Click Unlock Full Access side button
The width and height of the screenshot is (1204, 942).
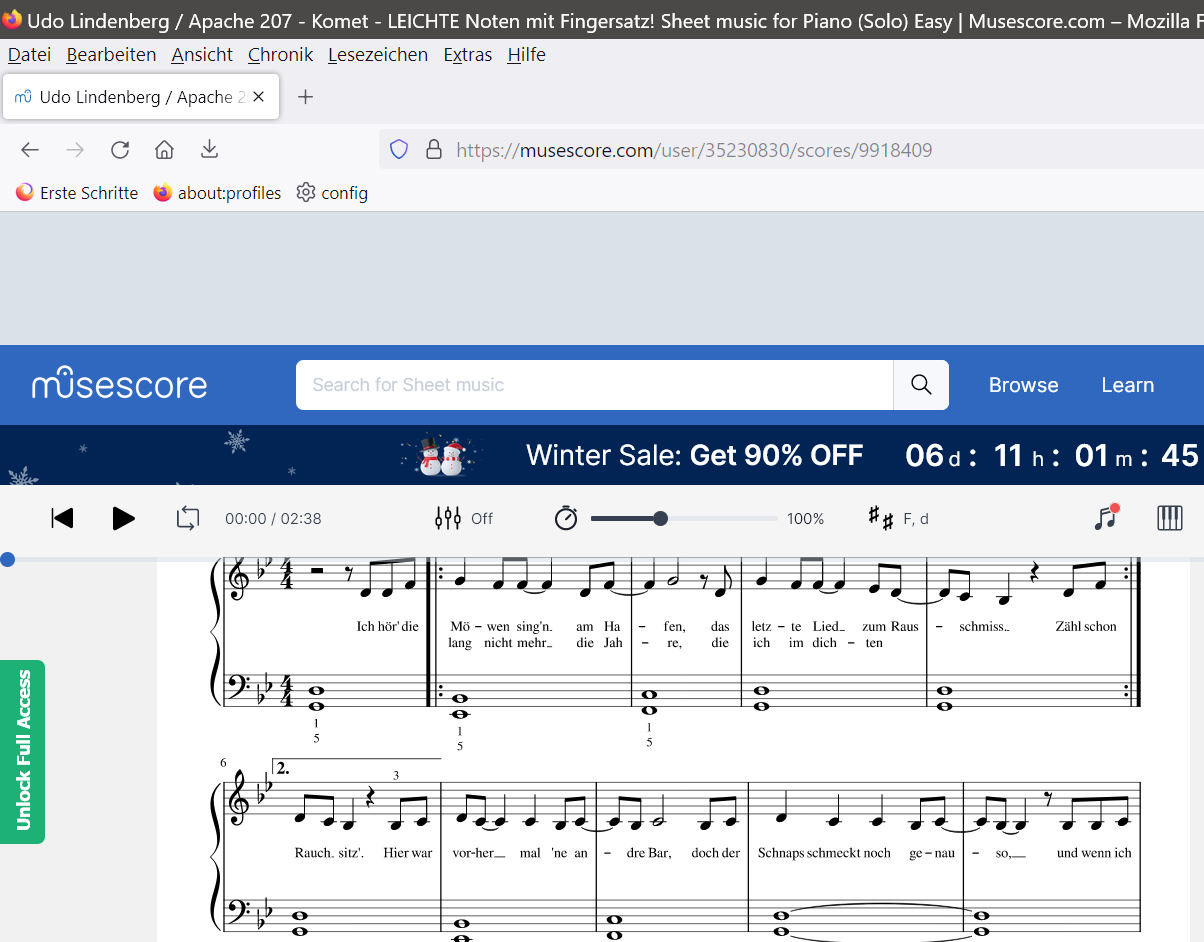click(x=23, y=751)
